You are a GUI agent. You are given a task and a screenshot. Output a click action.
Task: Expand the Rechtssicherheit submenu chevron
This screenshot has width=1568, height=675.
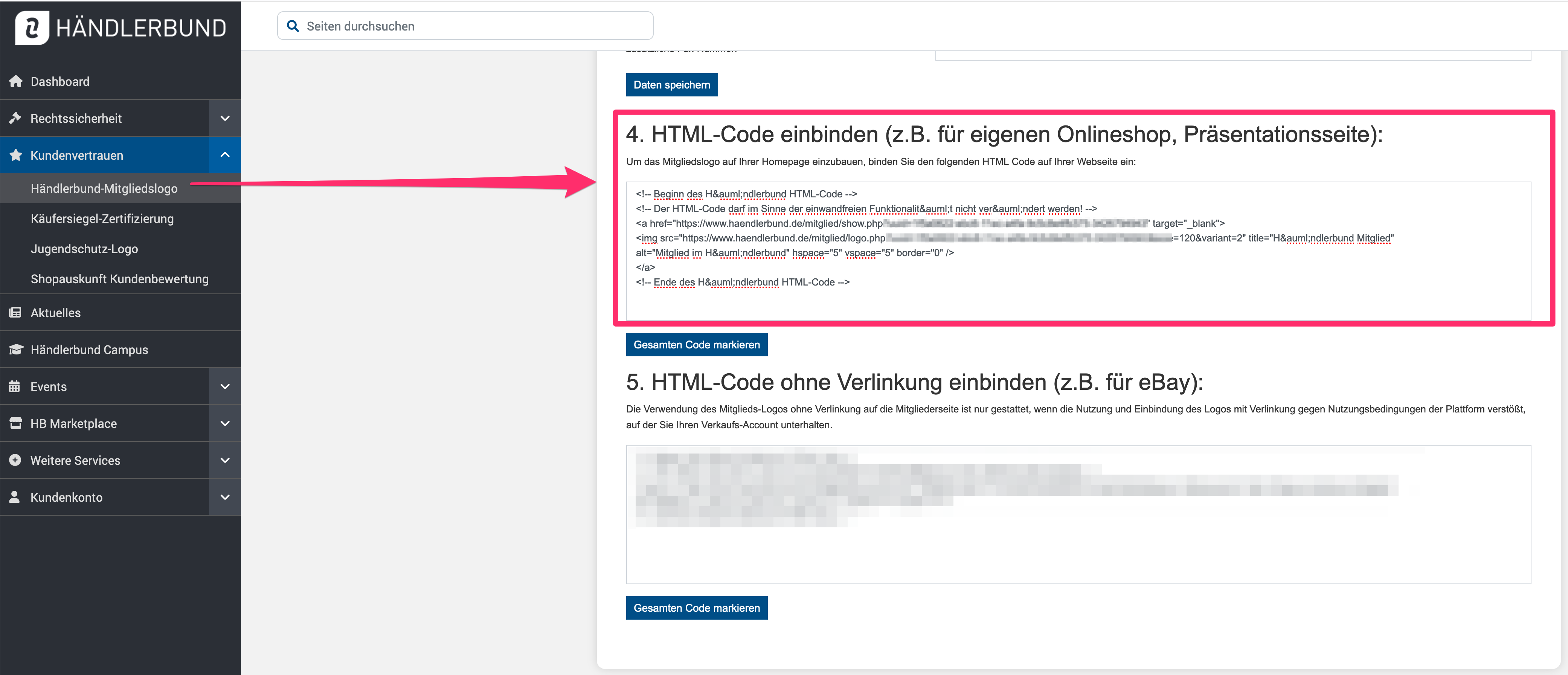pyautogui.click(x=224, y=118)
